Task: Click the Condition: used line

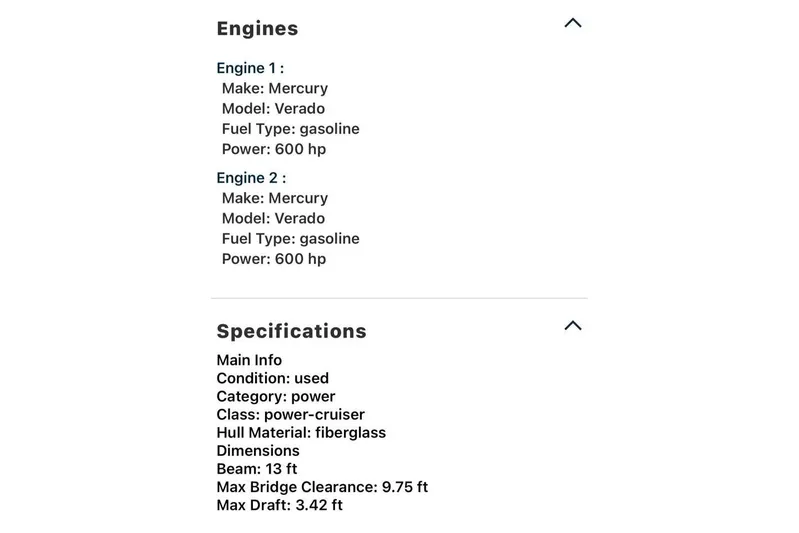Action: pyautogui.click(x=272, y=379)
